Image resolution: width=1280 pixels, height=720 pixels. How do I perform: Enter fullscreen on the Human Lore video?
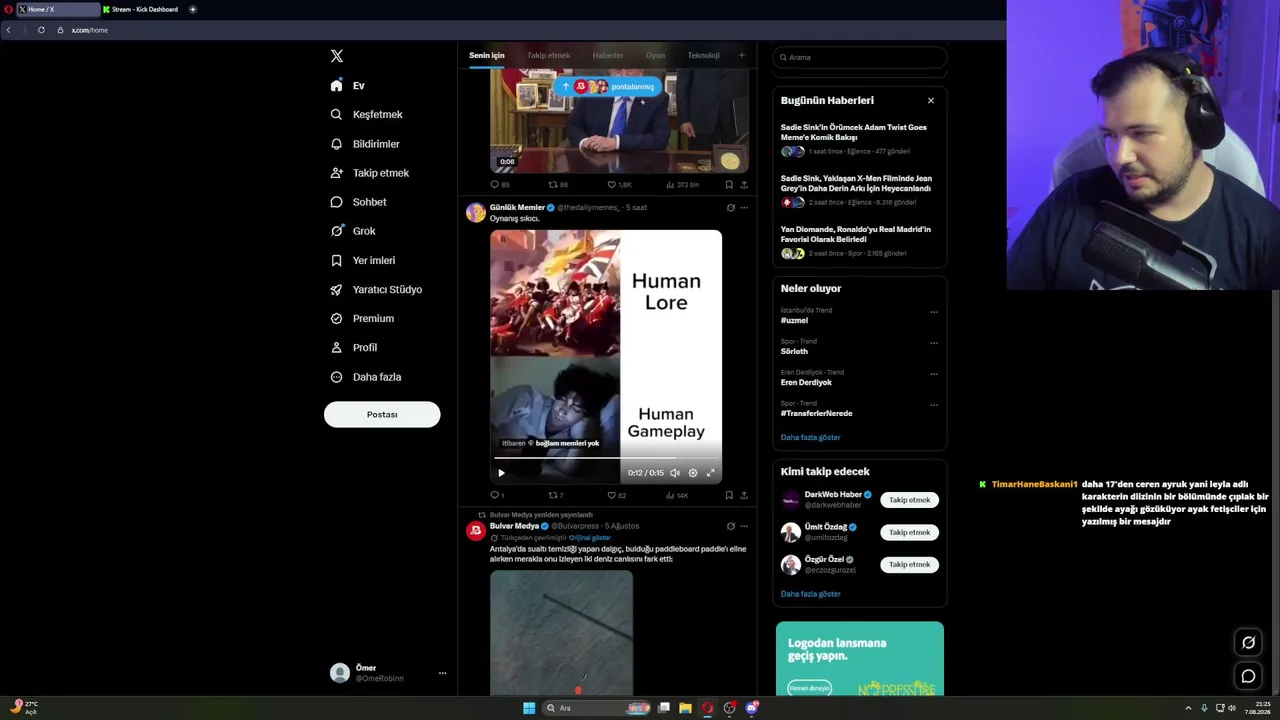click(x=711, y=473)
